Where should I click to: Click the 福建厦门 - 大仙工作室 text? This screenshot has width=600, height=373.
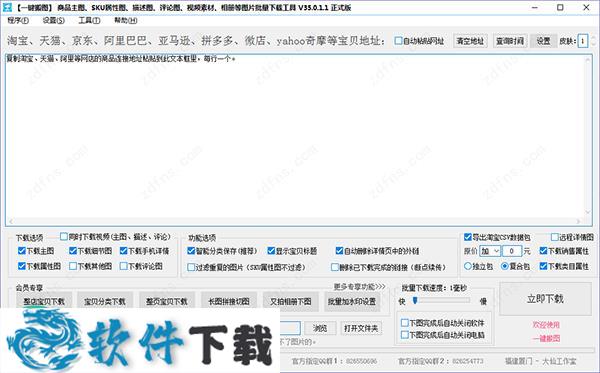(x=540, y=361)
